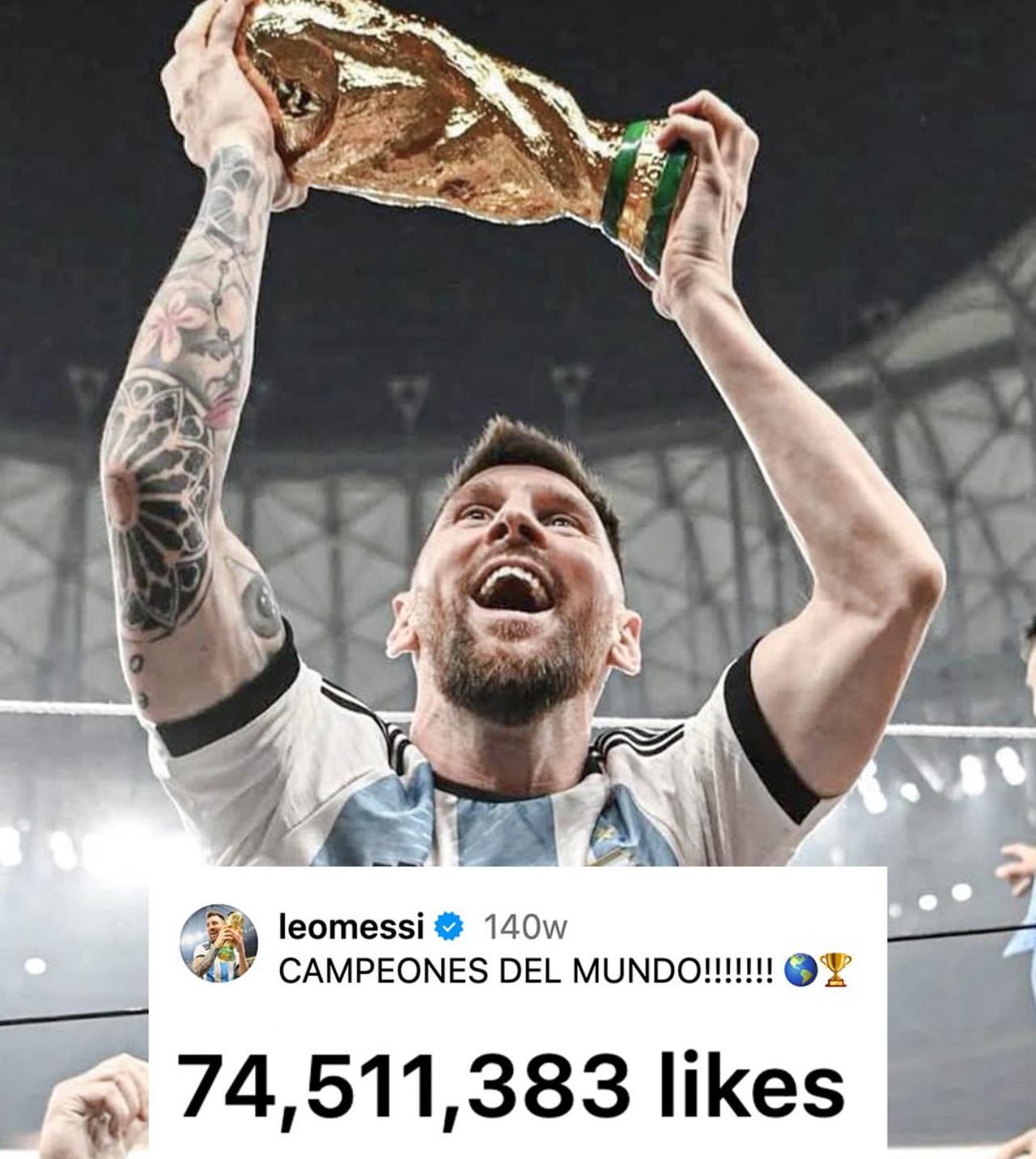Click the globe emoji in caption
The width and height of the screenshot is (1036, 1159).
(799, 970)
